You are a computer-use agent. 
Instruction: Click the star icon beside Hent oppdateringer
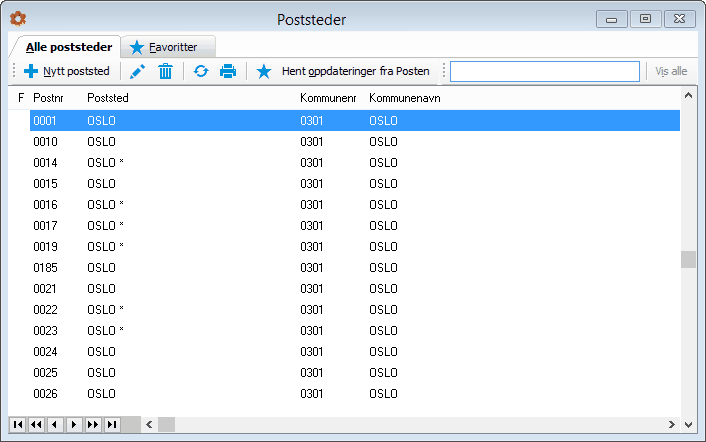[264, 71]
